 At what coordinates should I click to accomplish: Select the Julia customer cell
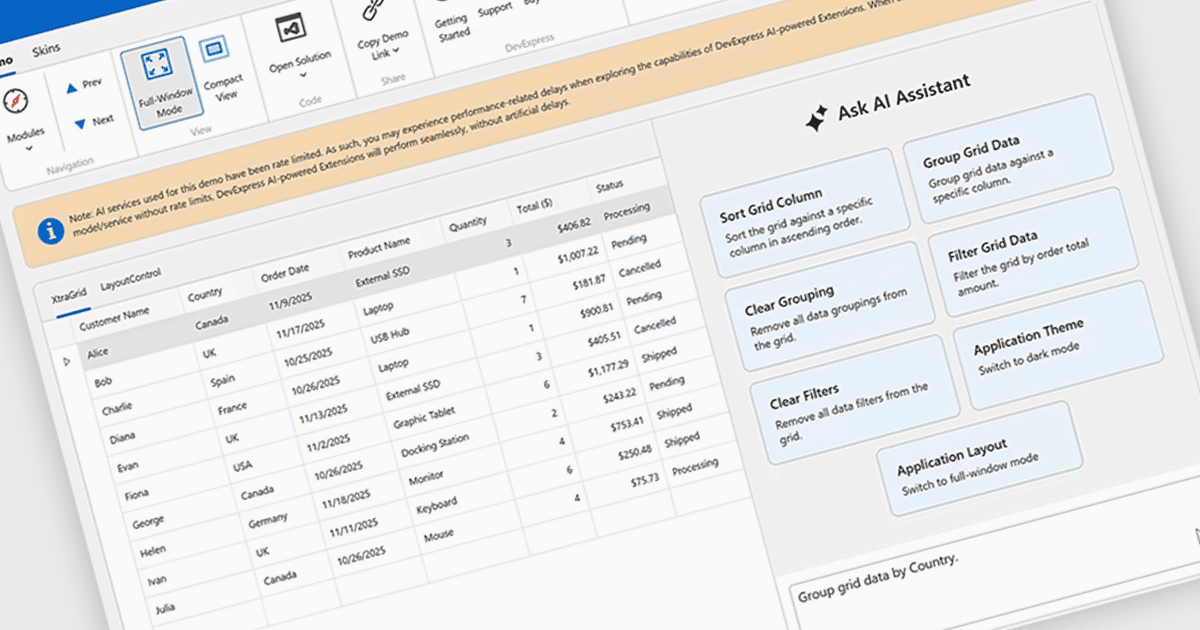pyautogui.click(x=166, y=609)
